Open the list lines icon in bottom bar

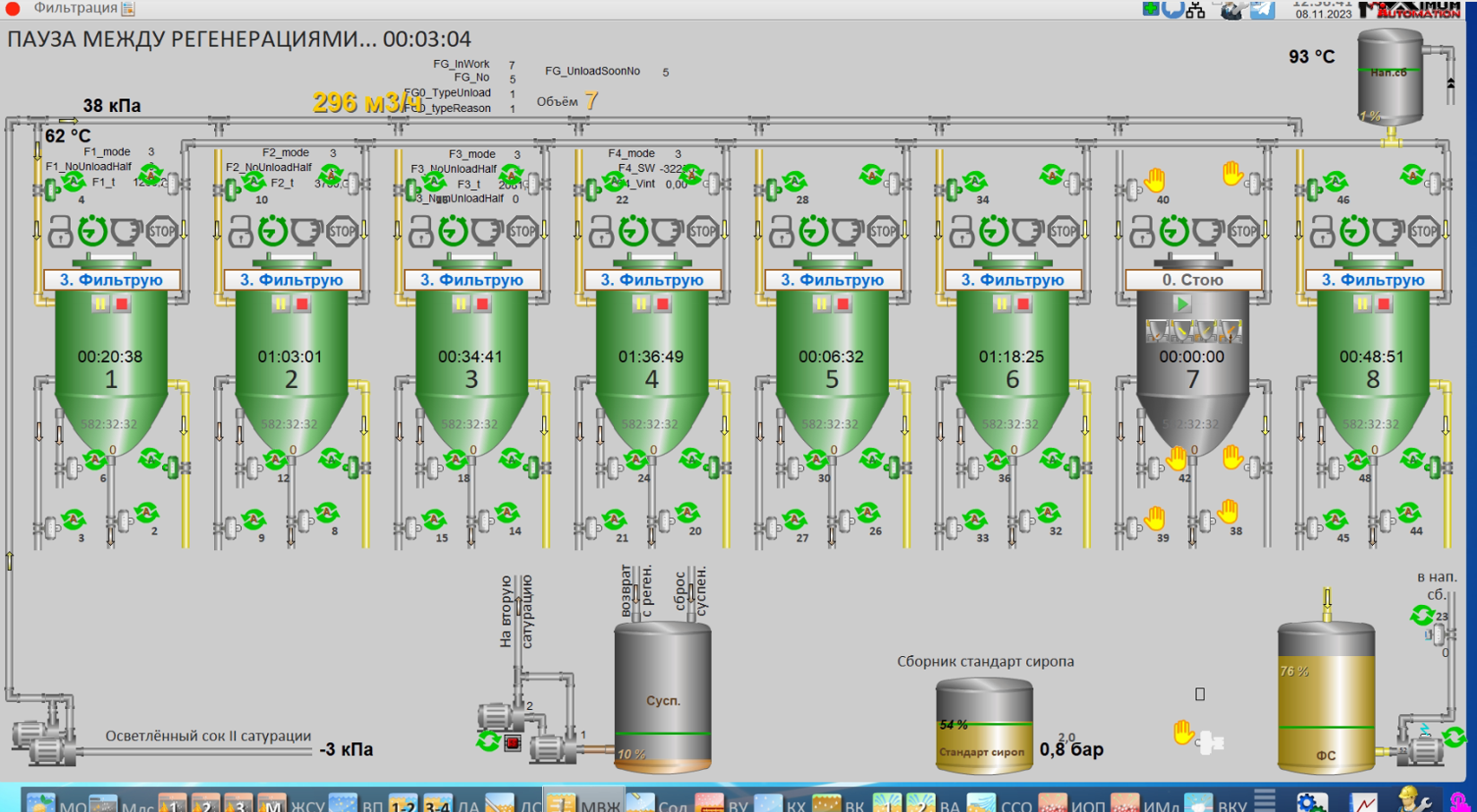[x=1265, y=799]
